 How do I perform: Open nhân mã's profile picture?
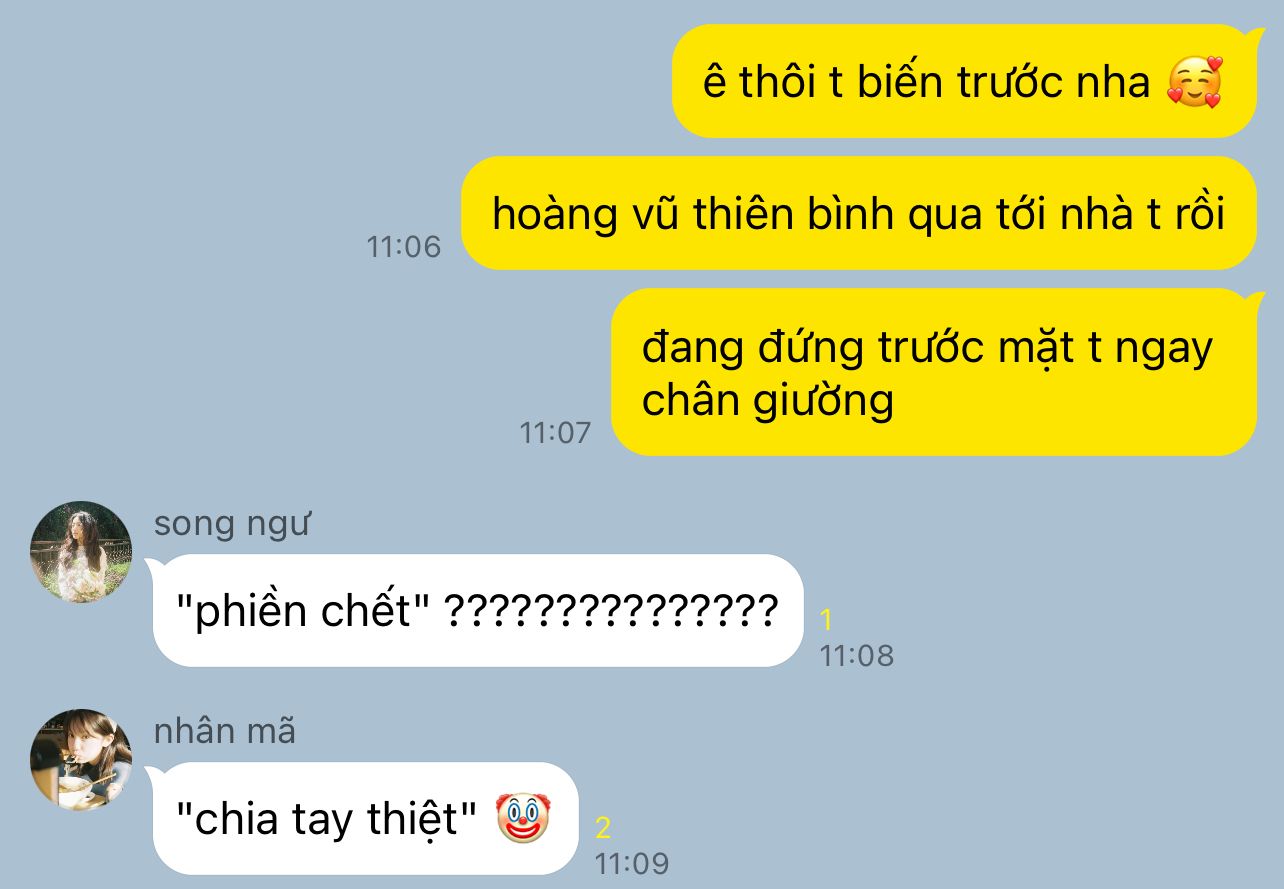pyautogui.click(x=81, y=760)
